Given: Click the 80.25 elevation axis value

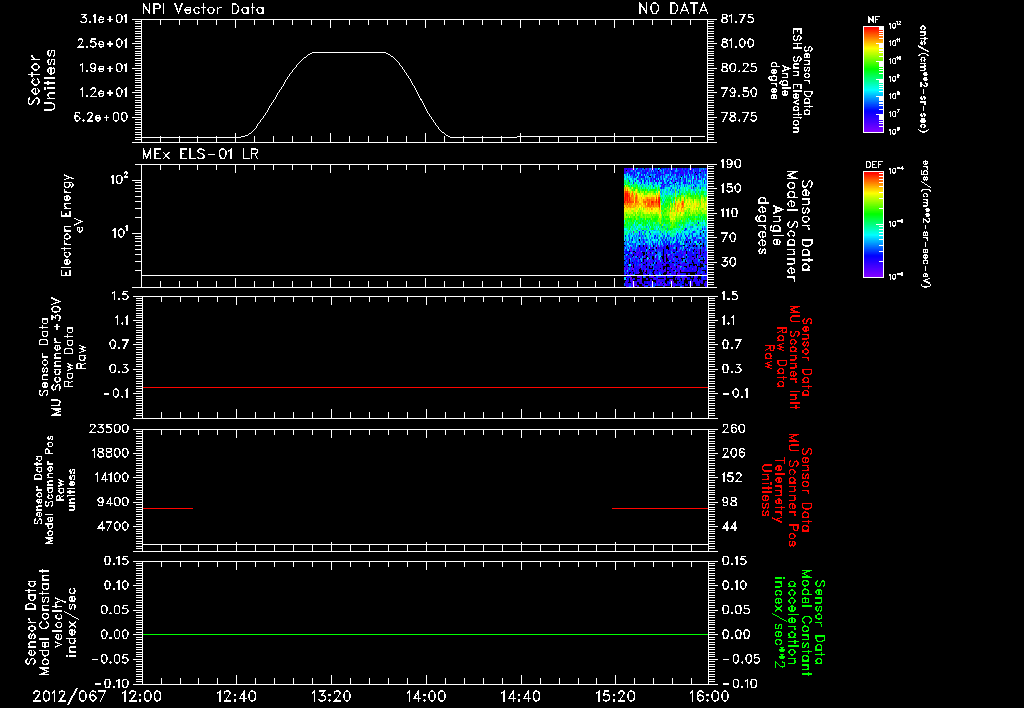Looking at the screenshot, I should pyautogui.click(x=739, y=68).
